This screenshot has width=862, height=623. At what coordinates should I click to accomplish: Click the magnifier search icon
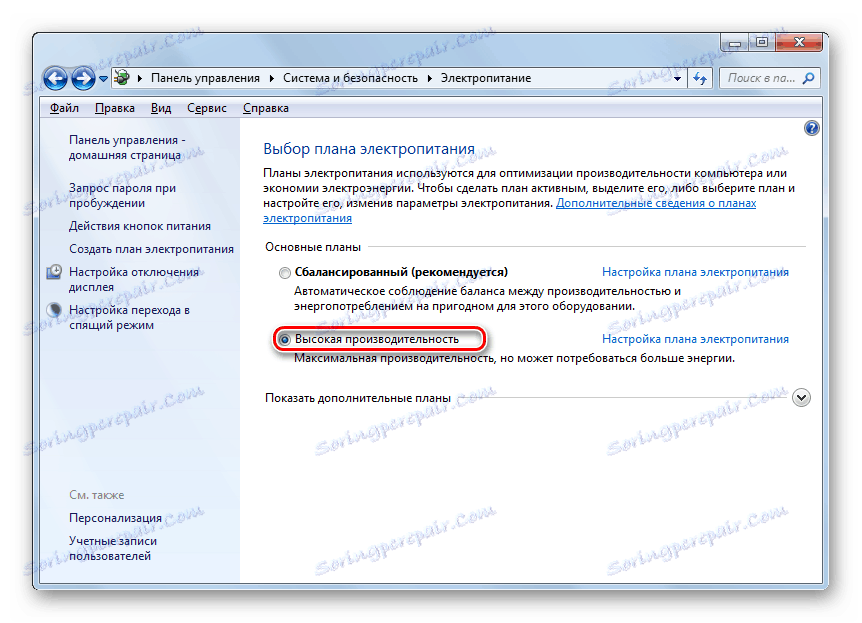click(808, 78)
